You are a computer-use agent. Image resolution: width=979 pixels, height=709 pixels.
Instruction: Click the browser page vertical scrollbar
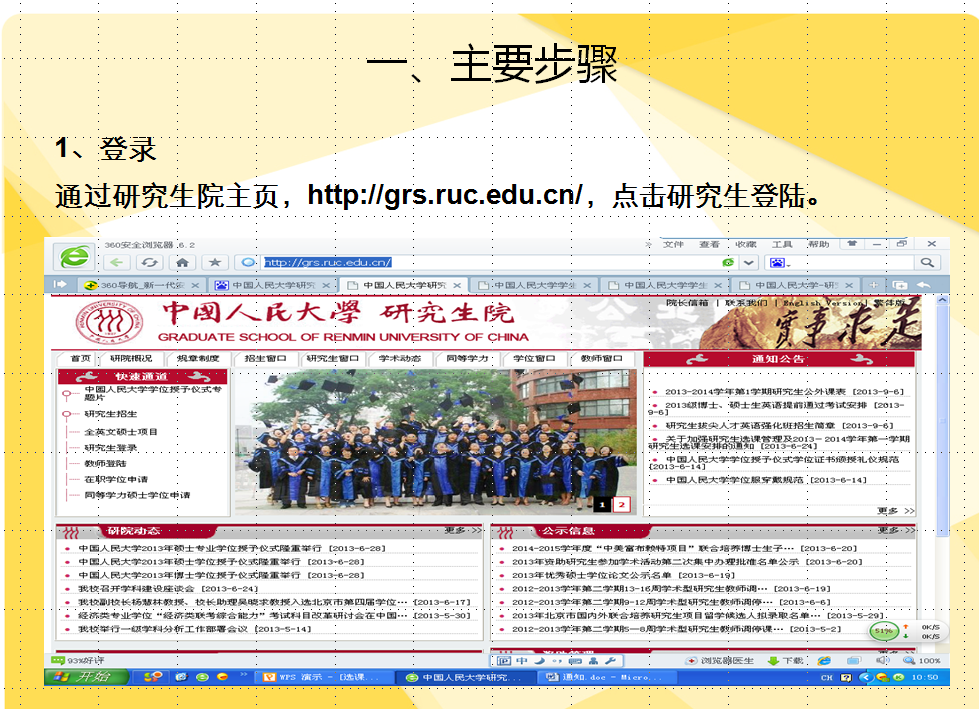(942, 418)
